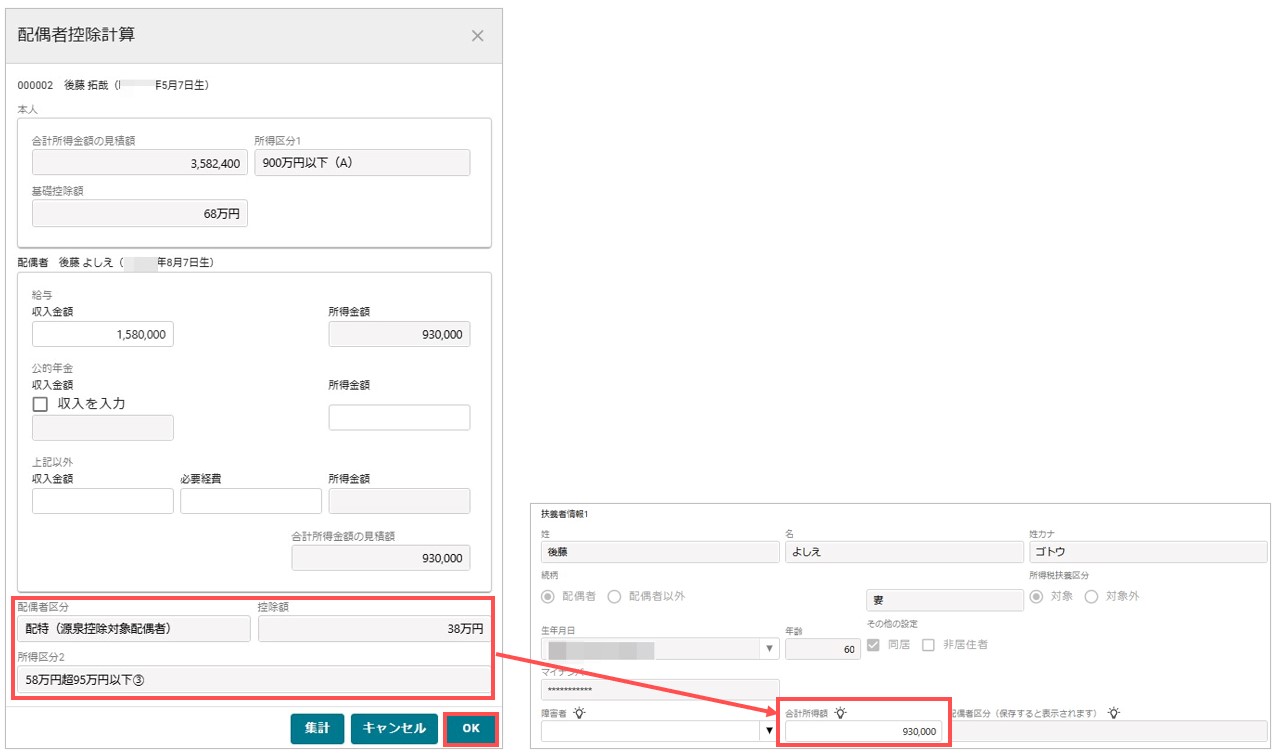Enable the 収入を入力 checkbox for pension income
The image size is (1278, 755).
coord(40,403)
